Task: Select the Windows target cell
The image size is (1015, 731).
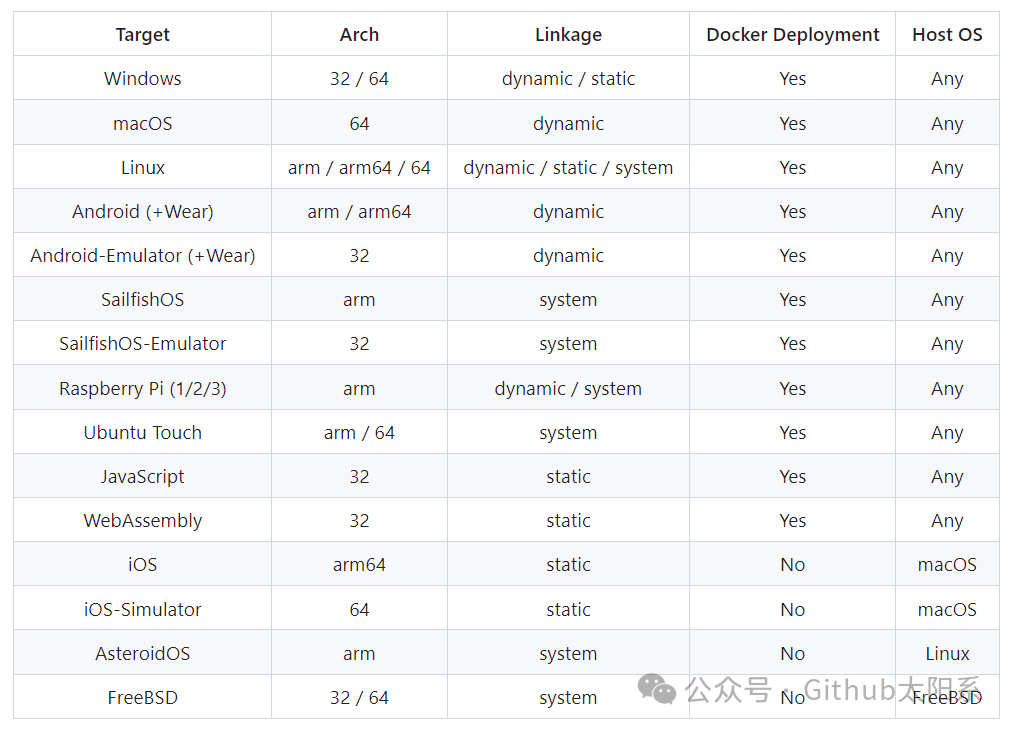Action: (x=143, y=79)
